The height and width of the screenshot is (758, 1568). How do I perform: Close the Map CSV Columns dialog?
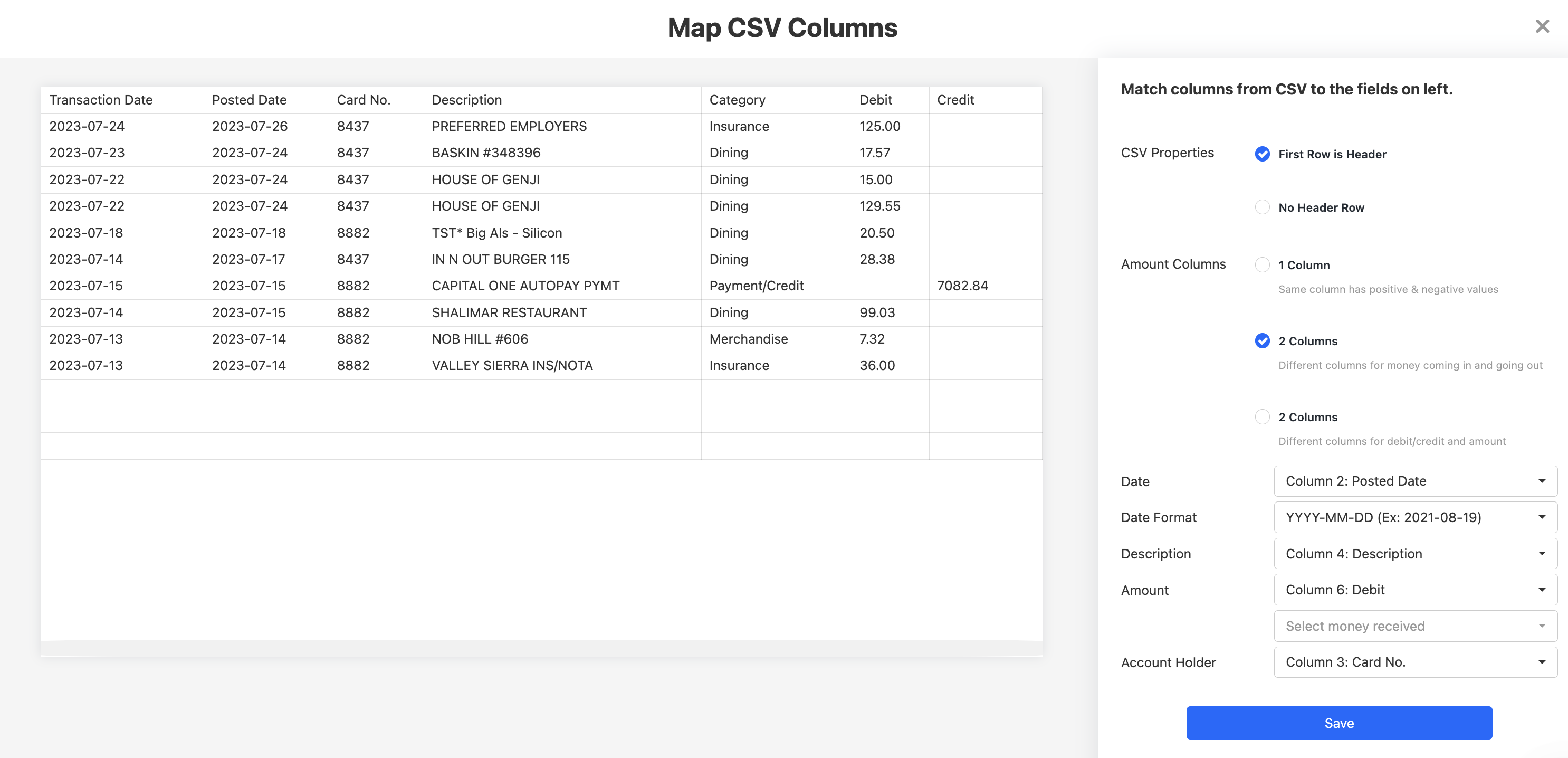tap(1542, 26)
